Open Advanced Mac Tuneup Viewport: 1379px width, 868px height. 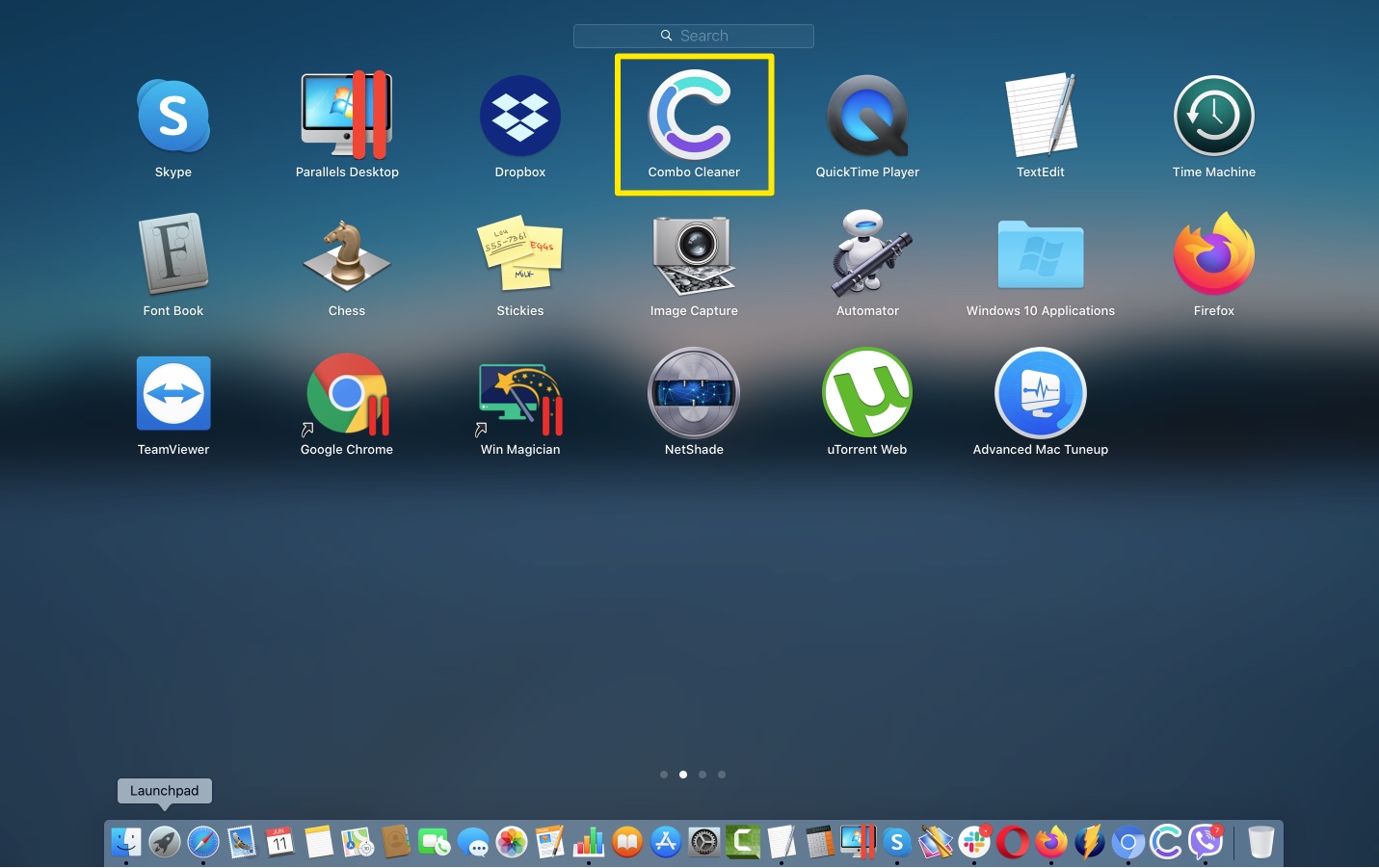click(1041, 394)
